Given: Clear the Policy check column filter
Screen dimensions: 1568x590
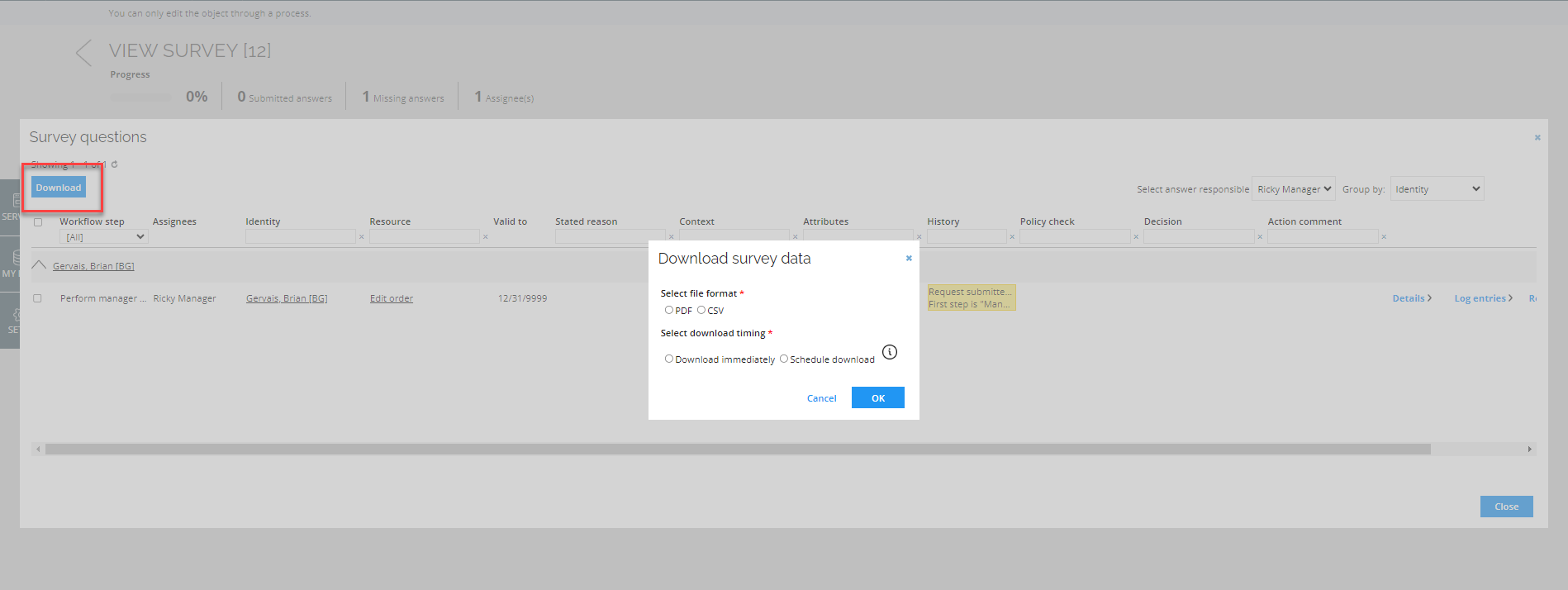Looking at the screenshot, I should (x=1136, y=237).
